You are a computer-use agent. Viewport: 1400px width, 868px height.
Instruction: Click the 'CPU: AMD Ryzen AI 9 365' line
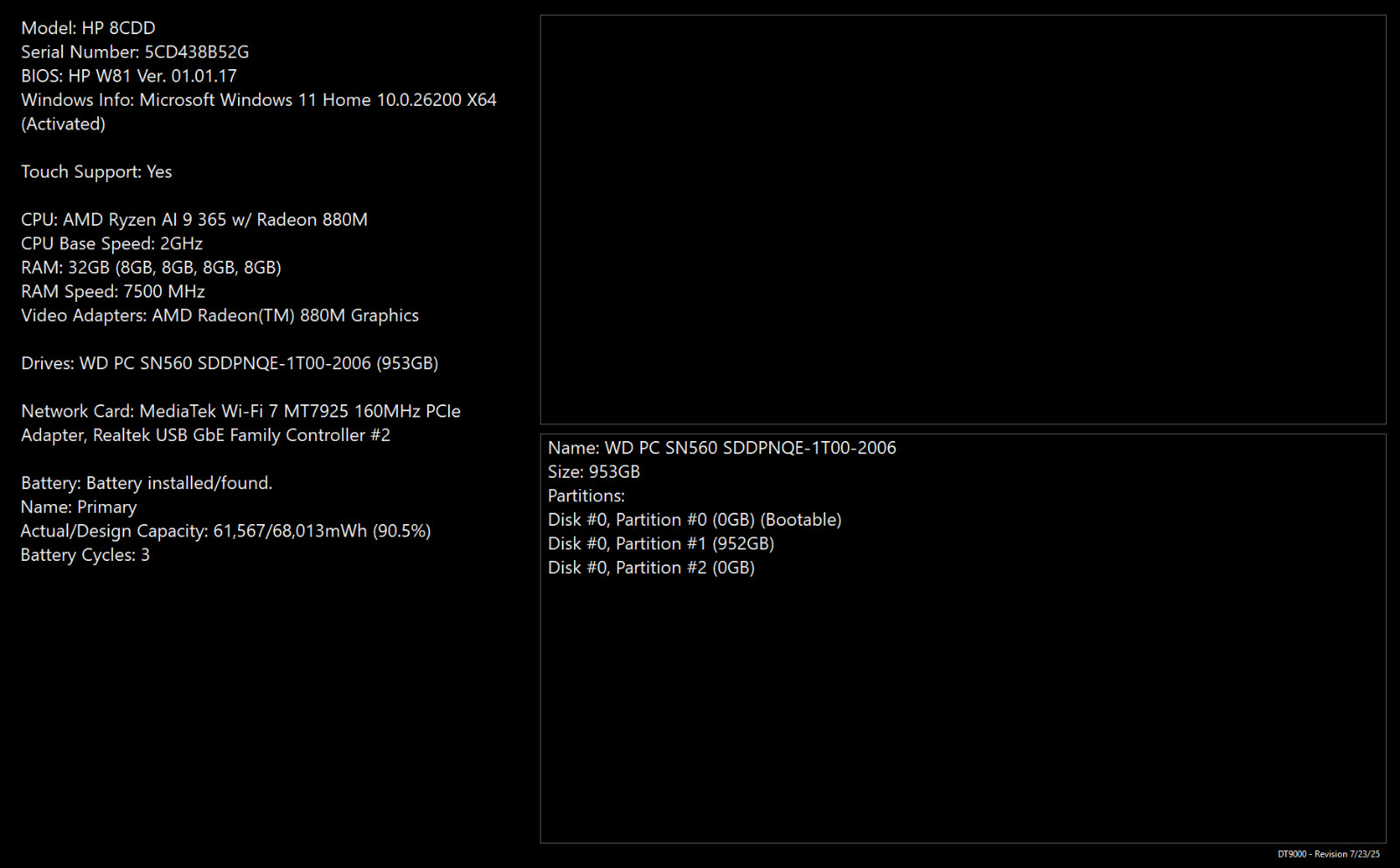(194, 220)
